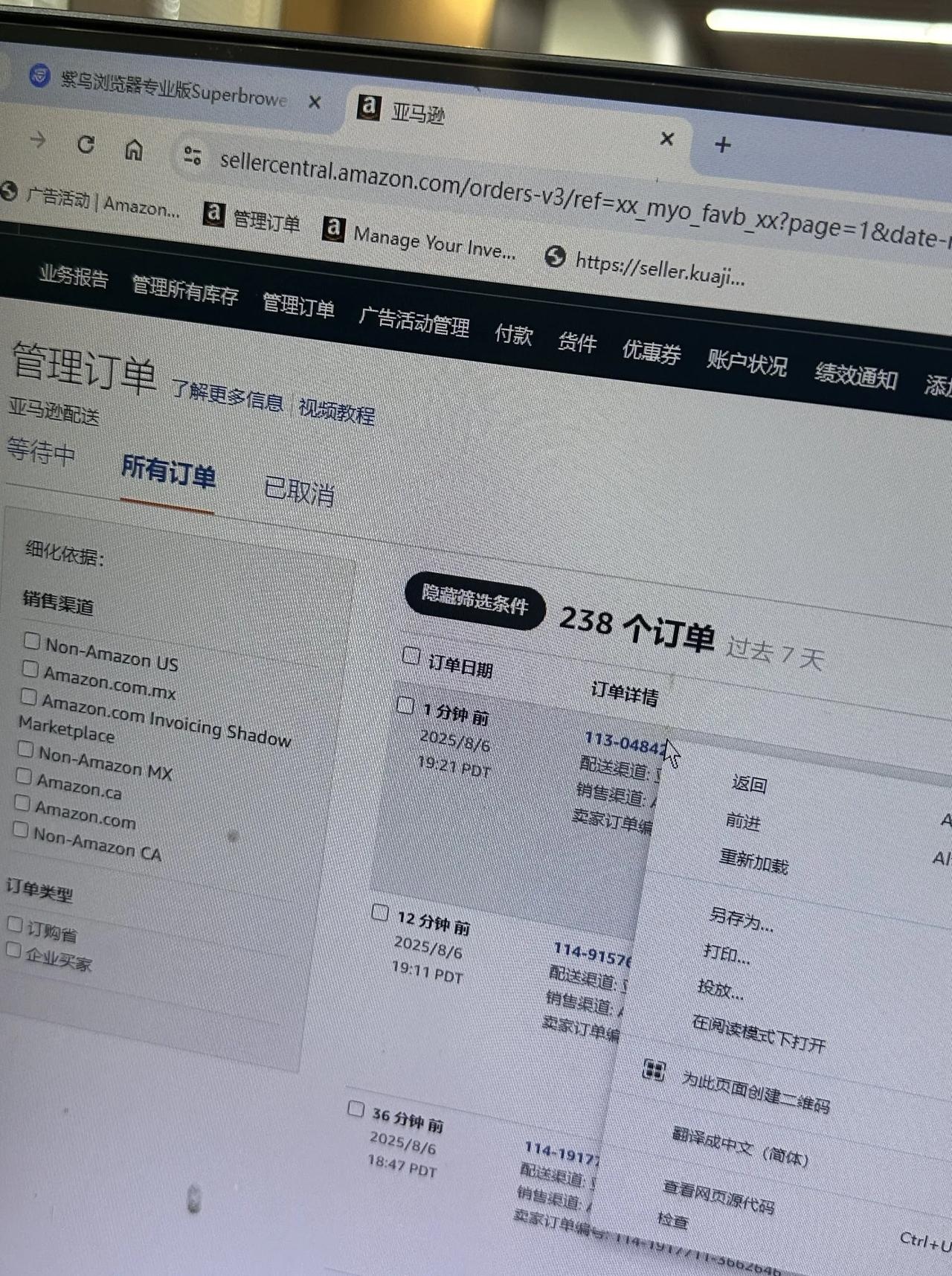
Task: Choose 查看网页源代码 in the context menu
Action: pyautogui.click(x=719, y=1196)
